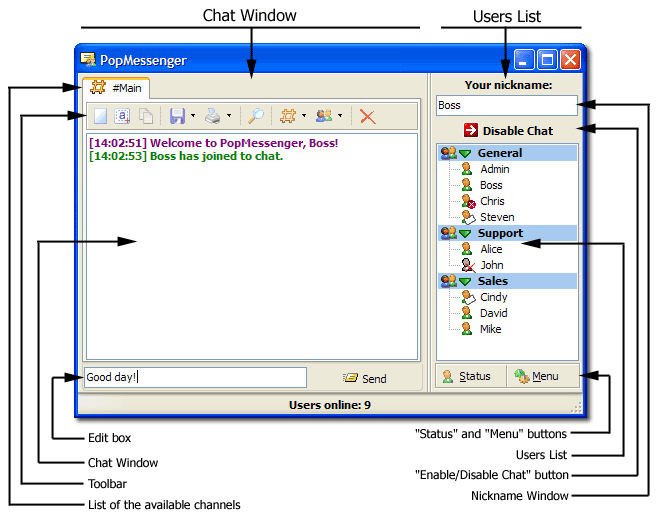Switch to the #Main channel tab
Viewport: 662px width, 521px height.
[116, 88]
